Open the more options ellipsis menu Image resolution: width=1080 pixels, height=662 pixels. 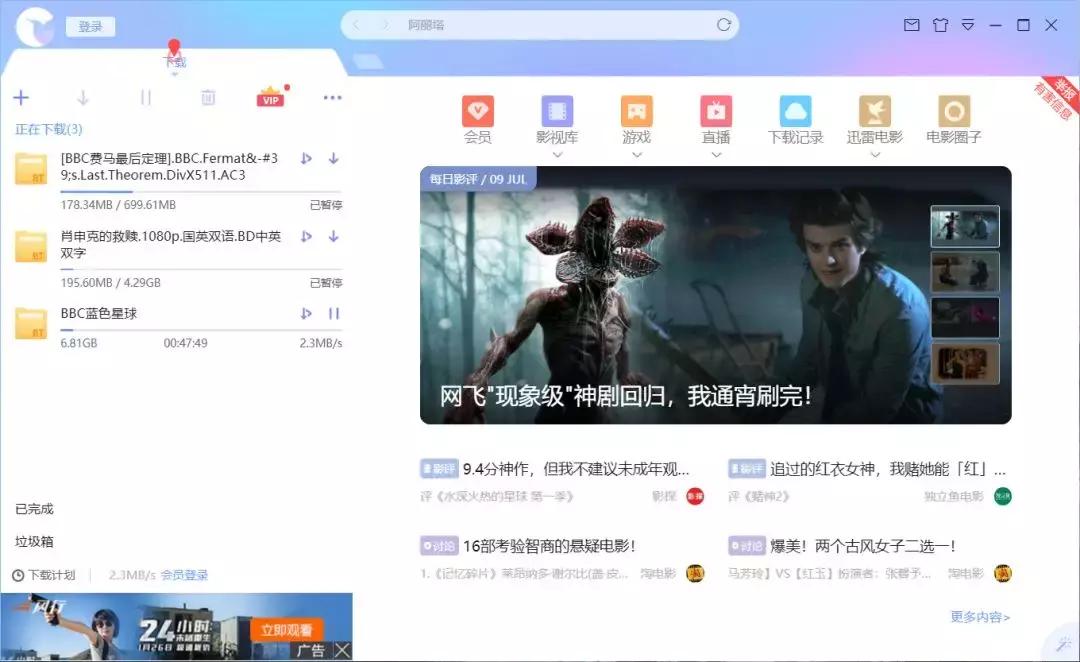(x=332, y=97)
